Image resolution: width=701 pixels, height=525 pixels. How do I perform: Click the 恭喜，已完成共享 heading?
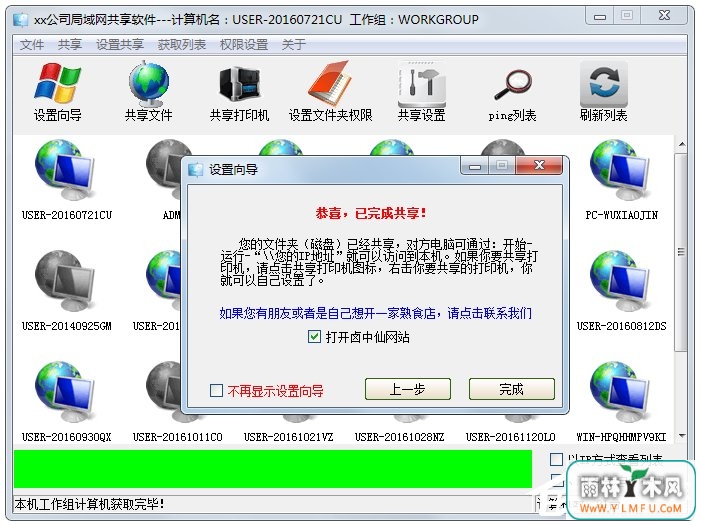pos(371,213)
